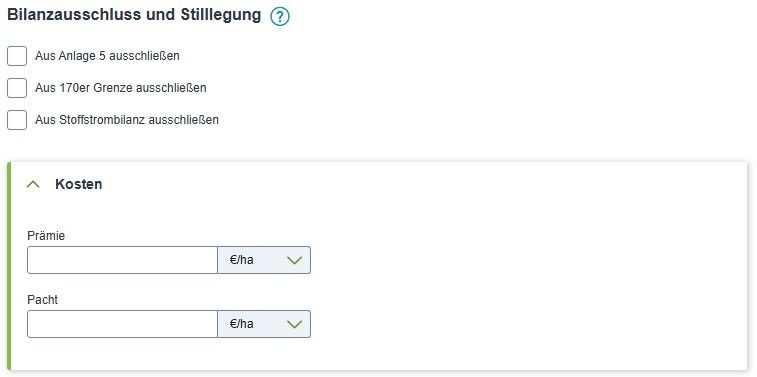757x377 pixels.
Task: Click the Bilanzausschluss und Stilllegung heading
Action: (x=134, y=15)
